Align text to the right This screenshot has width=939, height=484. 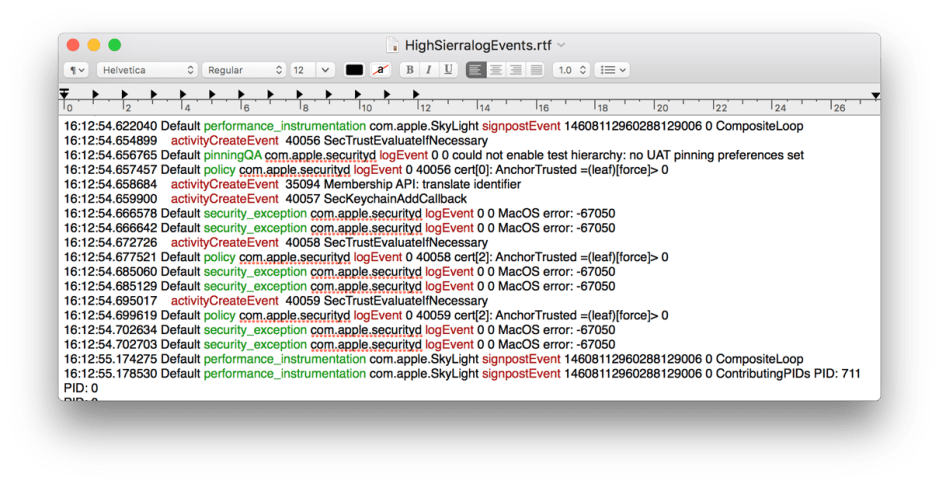516,70
